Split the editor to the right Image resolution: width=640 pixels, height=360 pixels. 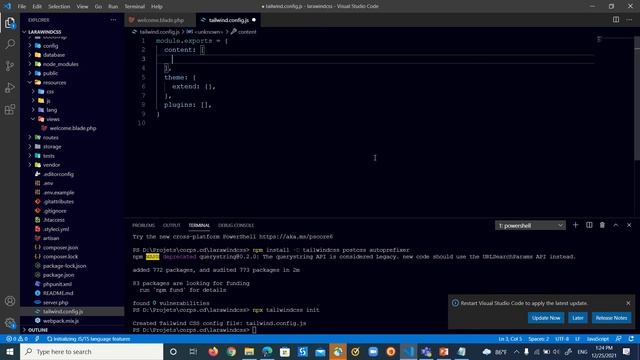pos(616,20)
